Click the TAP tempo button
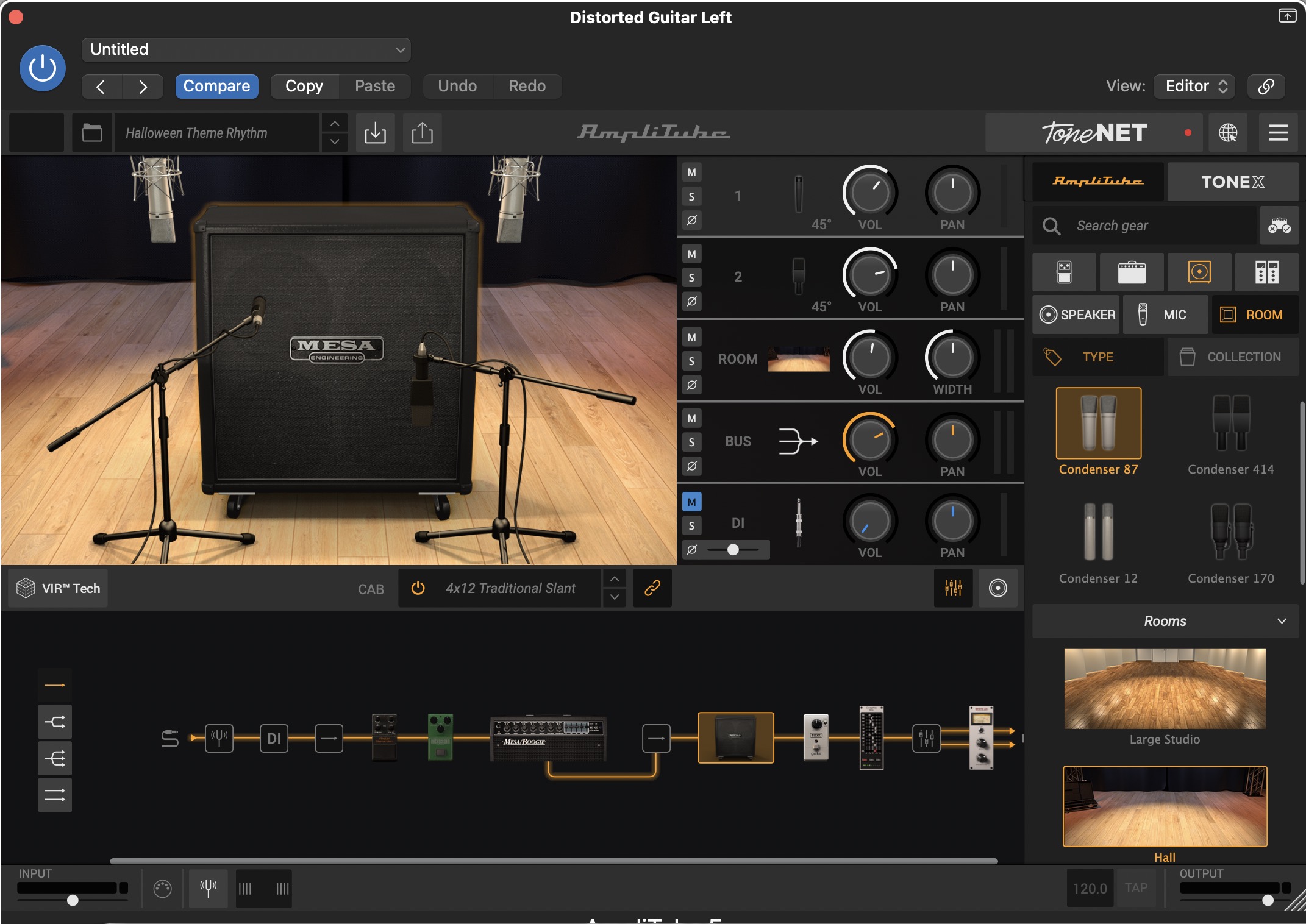Screen dimensions: 1306x924 (1136, 888)
